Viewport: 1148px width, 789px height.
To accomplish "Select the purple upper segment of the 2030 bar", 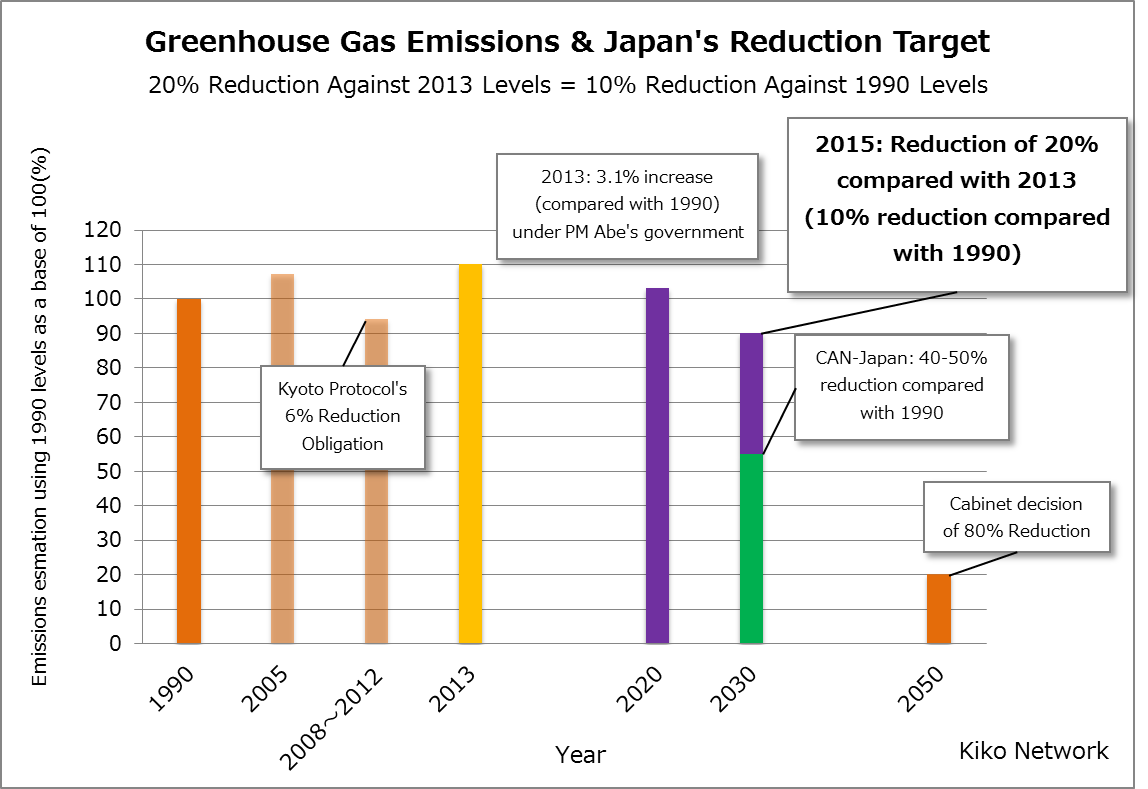I will click(751, 394).
